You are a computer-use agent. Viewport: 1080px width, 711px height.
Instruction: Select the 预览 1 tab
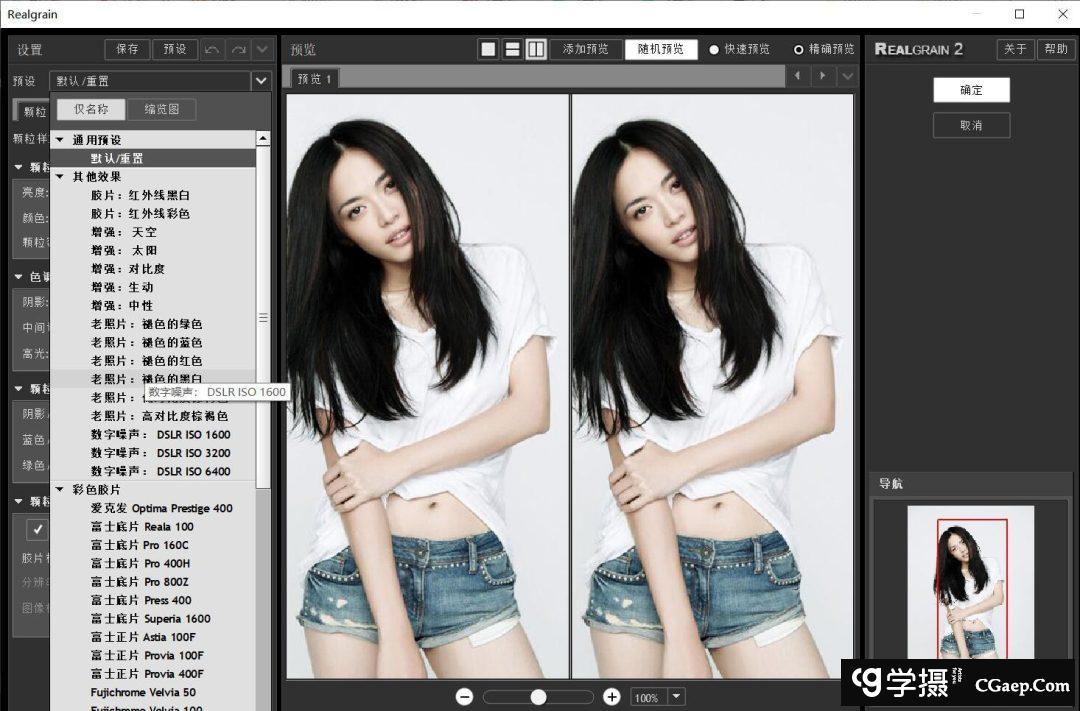315,78
